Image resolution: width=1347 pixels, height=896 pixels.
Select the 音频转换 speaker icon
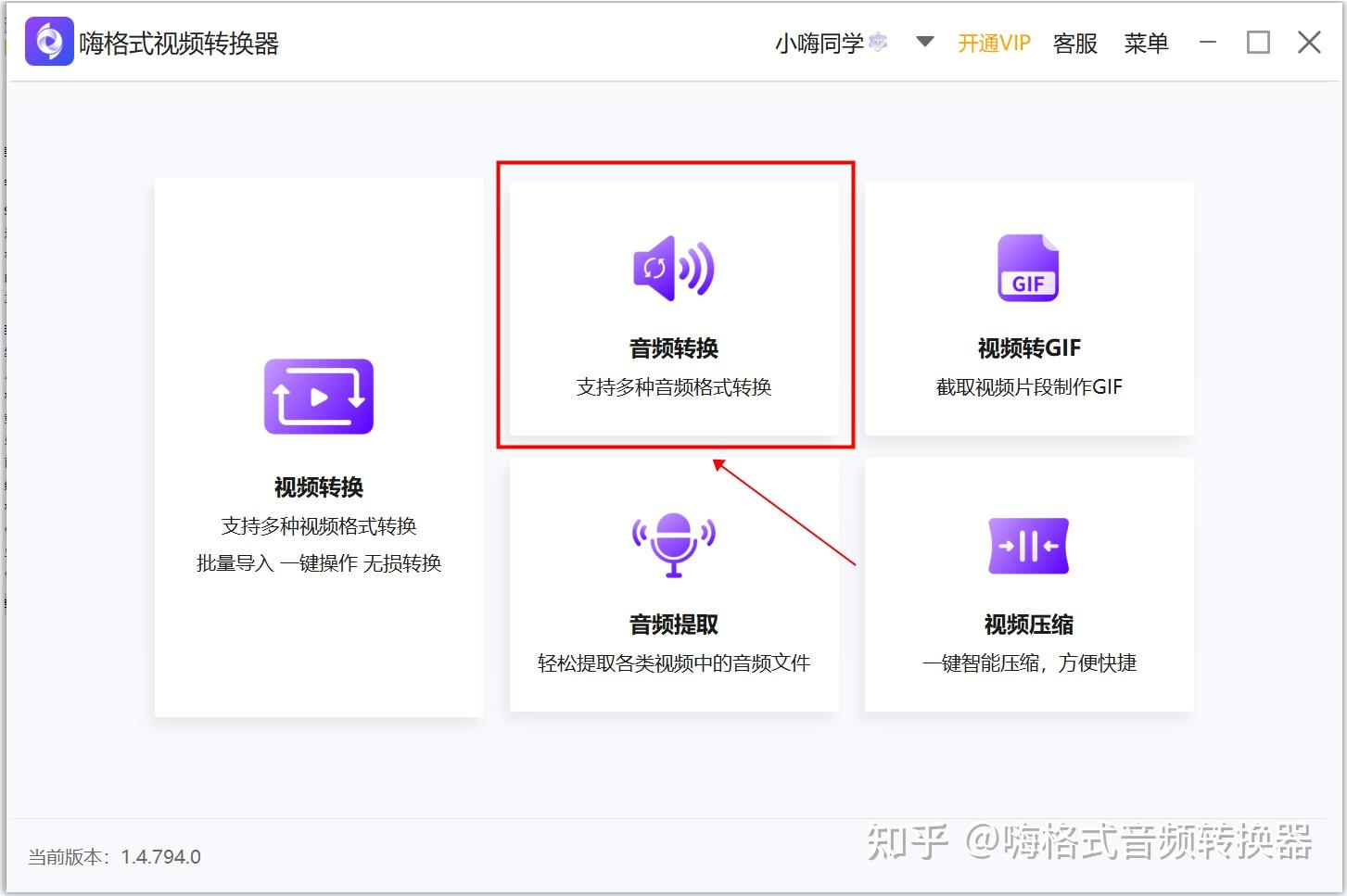pyautogui.click(x=673, y=269)
